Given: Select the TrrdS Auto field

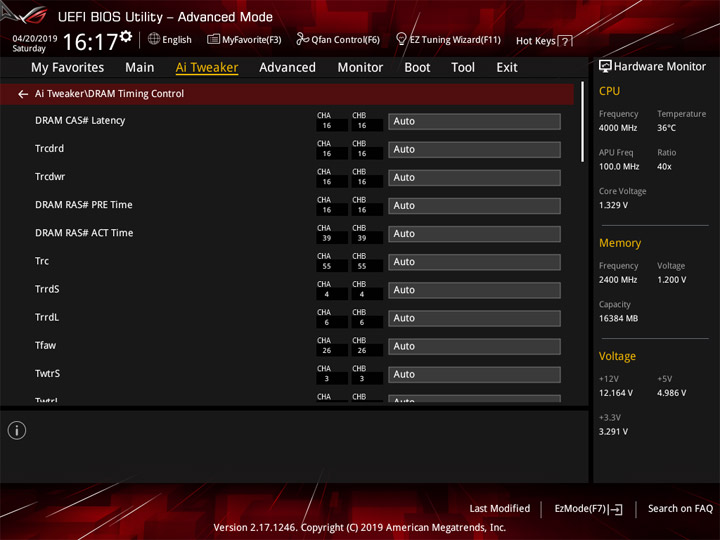Looking at the screenshot, I should coord(474,290).
